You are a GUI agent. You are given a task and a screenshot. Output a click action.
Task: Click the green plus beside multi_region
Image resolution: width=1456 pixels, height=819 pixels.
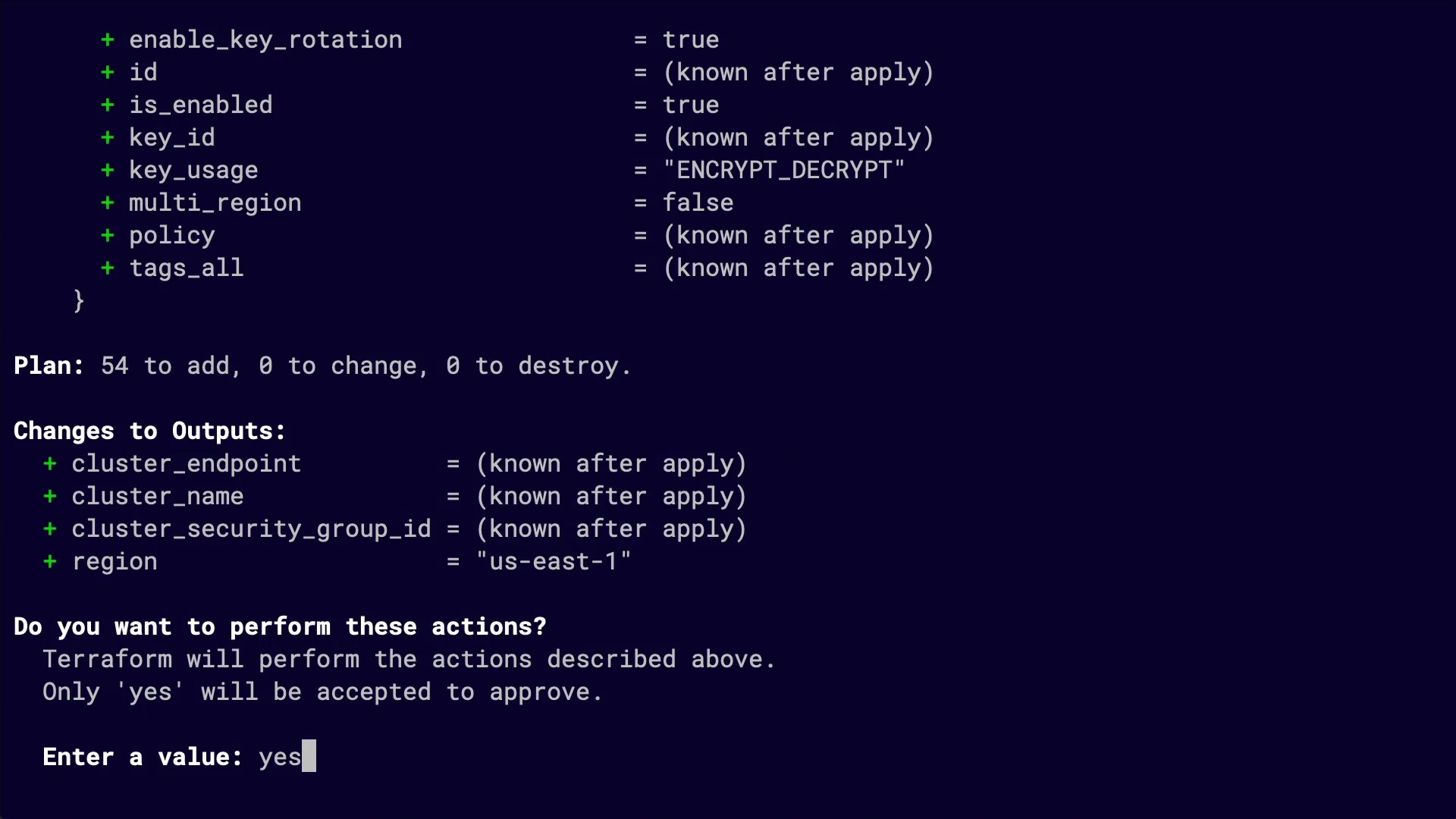[x=108, y=202]
